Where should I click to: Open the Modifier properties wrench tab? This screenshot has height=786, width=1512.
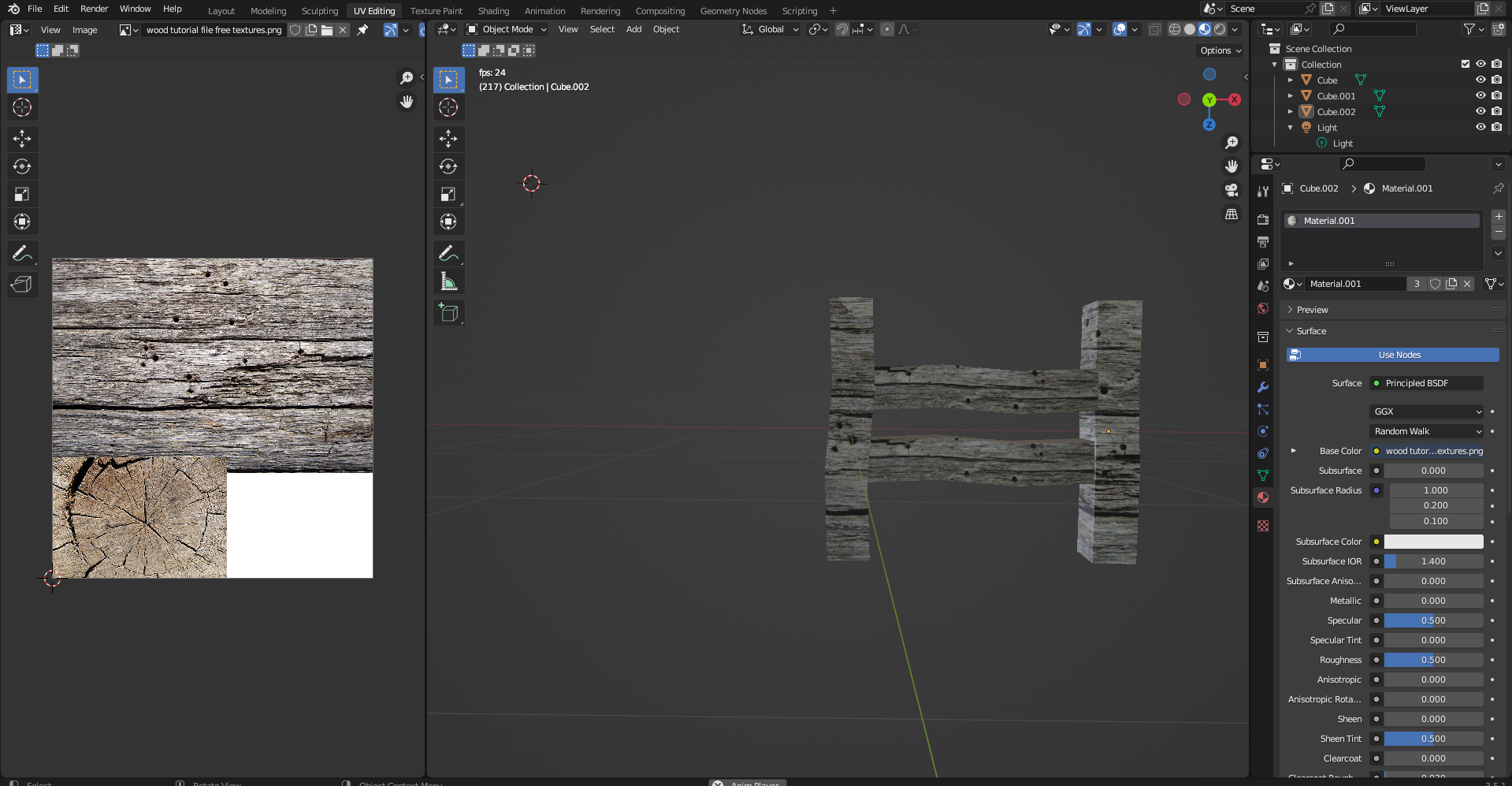coord(1263,387)
